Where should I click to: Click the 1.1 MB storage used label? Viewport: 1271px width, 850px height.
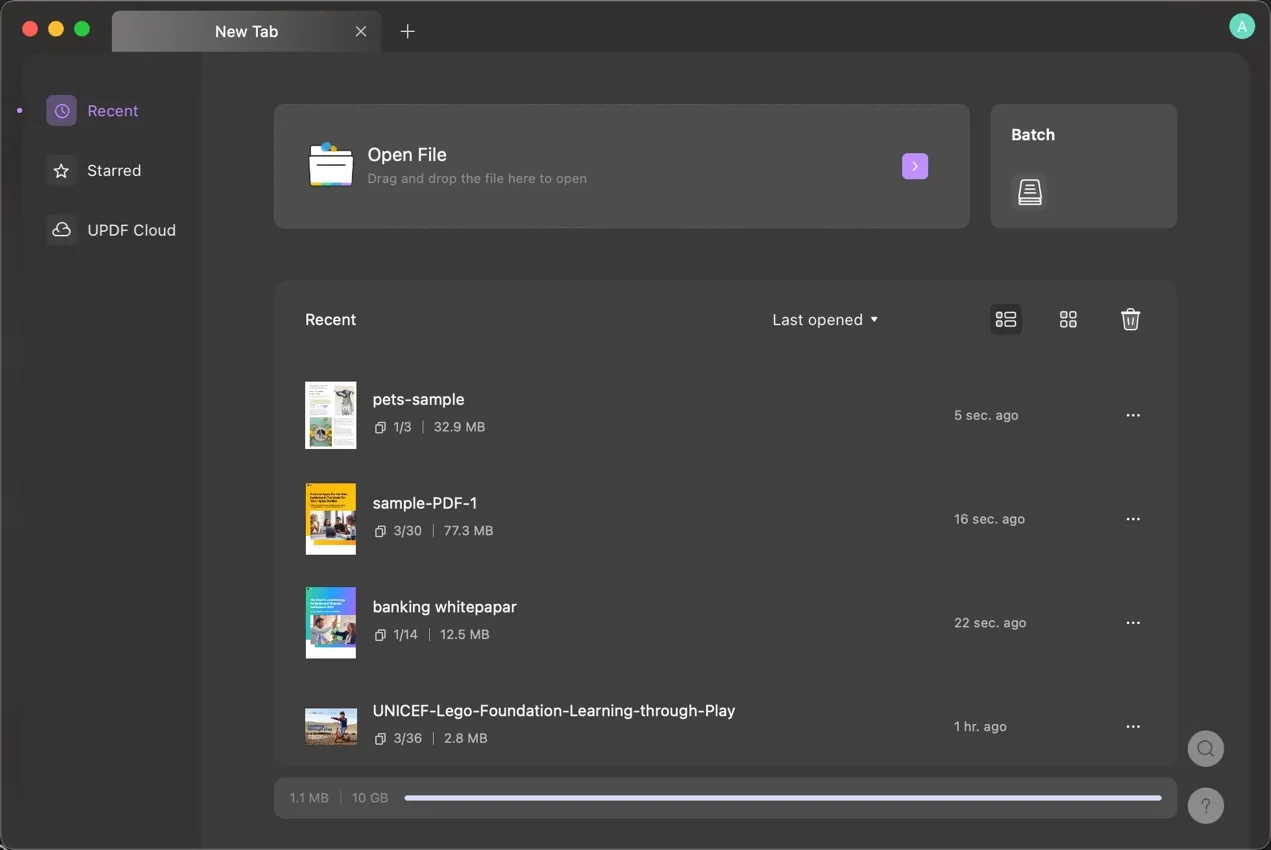309,798
